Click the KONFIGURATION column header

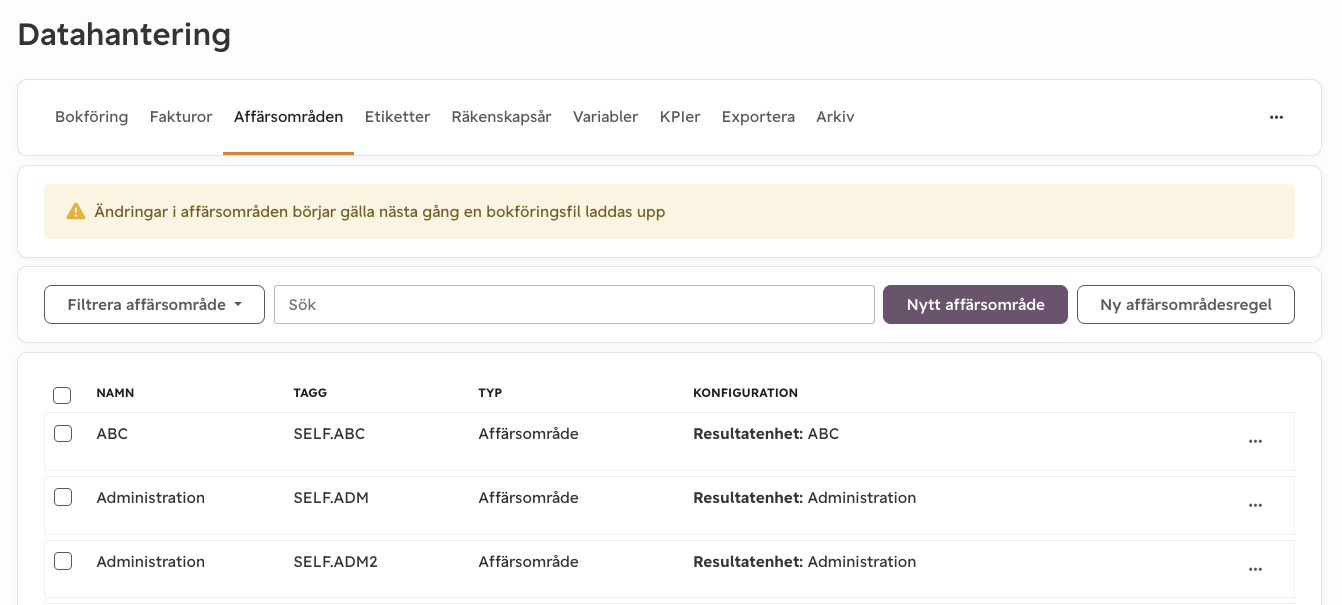point(745,393)
